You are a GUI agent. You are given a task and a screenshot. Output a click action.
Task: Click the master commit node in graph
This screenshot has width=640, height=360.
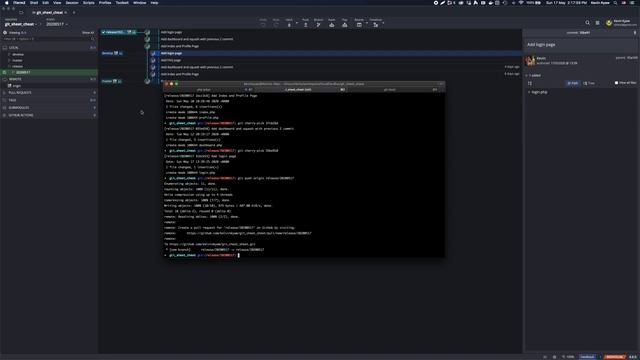(x=147, y=81)
